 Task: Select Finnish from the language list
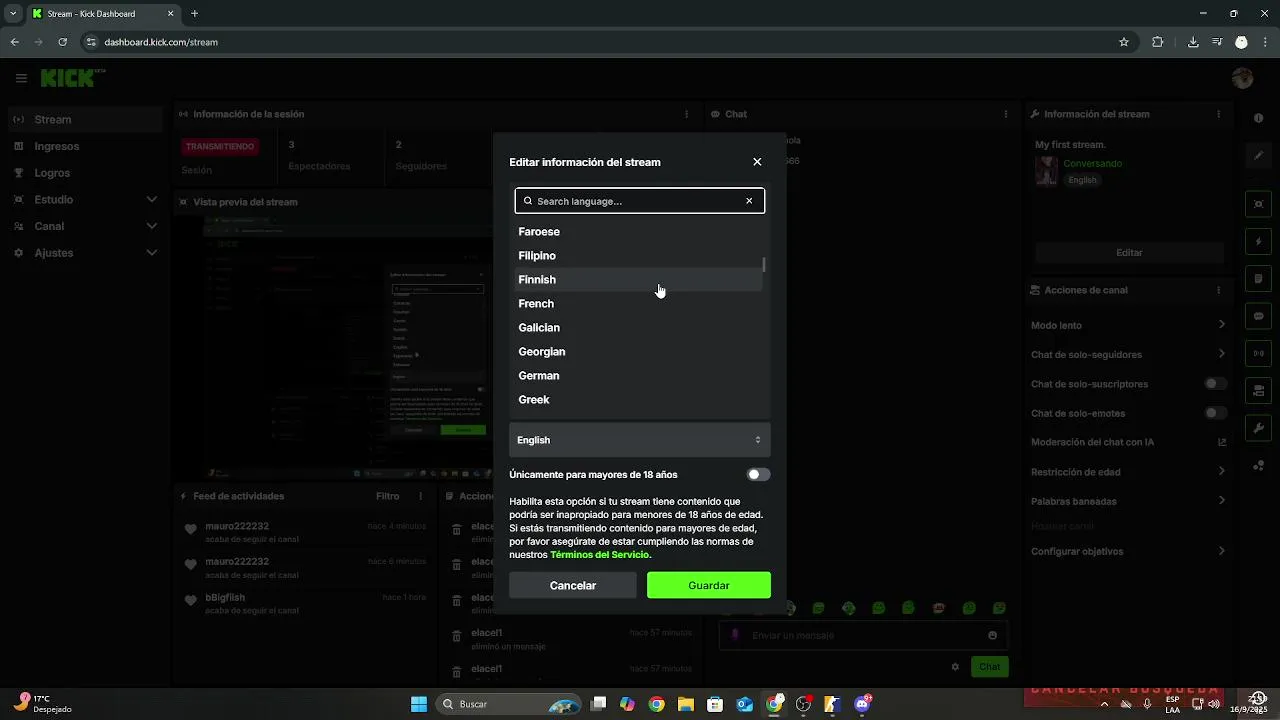click(639, 280)
